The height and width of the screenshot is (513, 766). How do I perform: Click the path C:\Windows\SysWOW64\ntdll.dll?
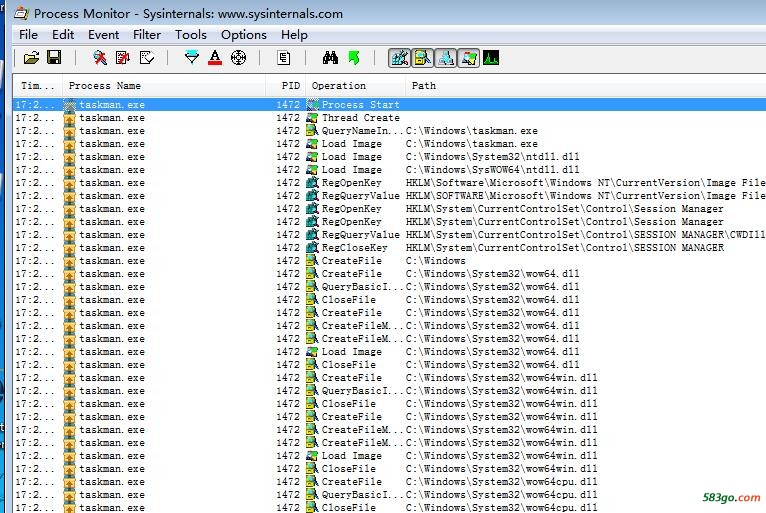pyautogui.click(x=492, y=170)
